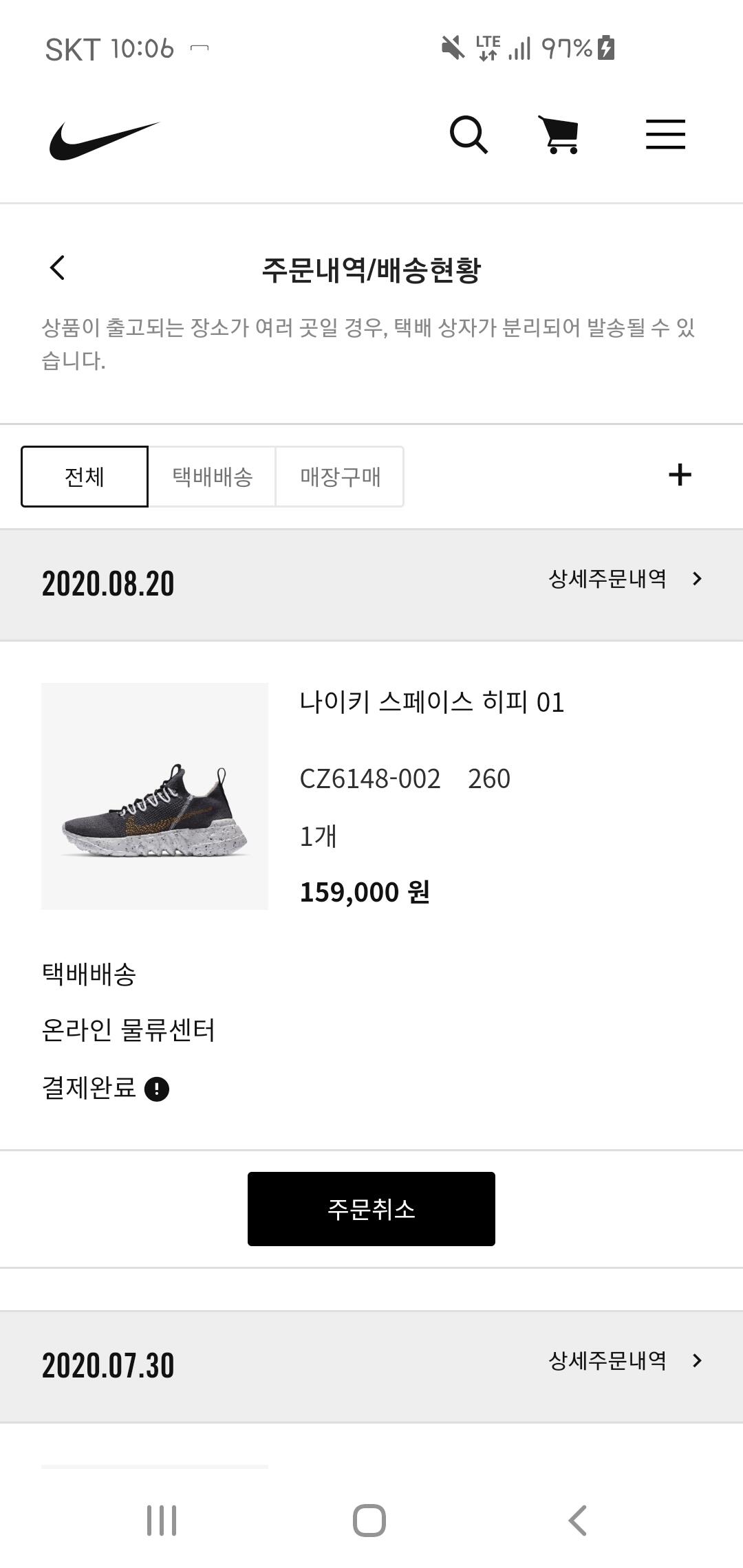Switch to 택배배송 tab
743x1568 pixels.
212,477
